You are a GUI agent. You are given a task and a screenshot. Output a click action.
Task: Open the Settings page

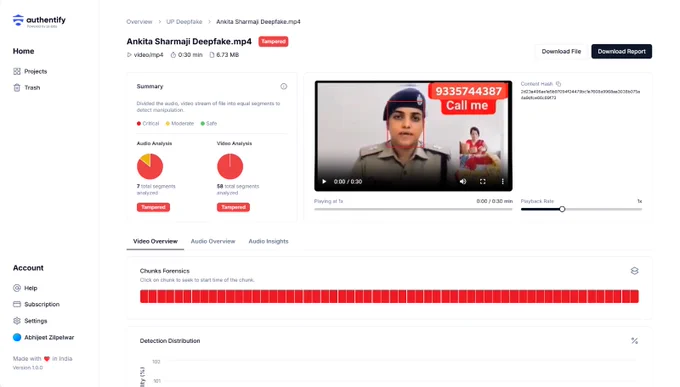pos(30,321)
